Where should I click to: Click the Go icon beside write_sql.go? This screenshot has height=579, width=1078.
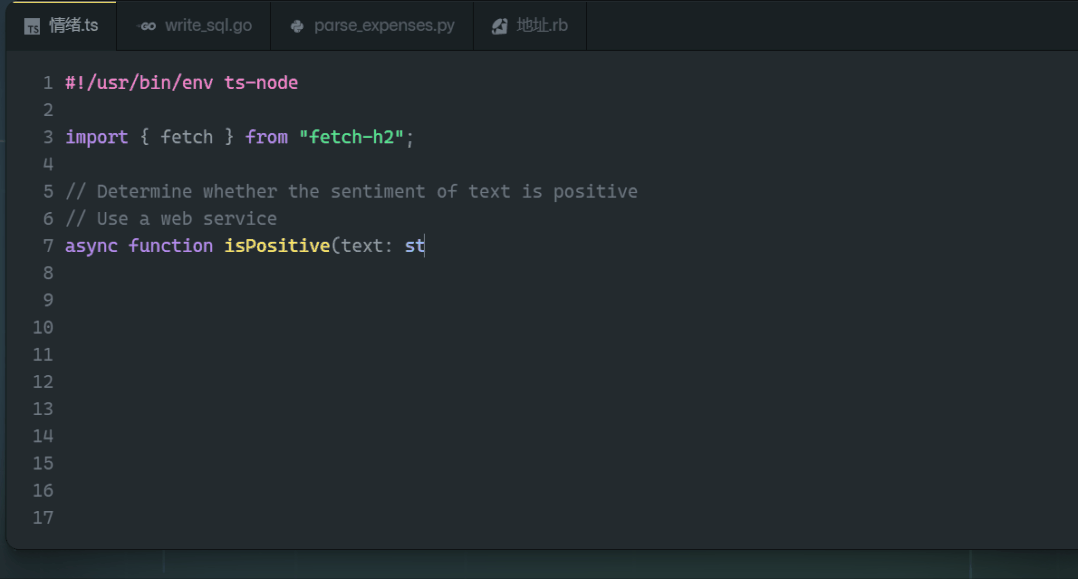[x=146, y=26]
